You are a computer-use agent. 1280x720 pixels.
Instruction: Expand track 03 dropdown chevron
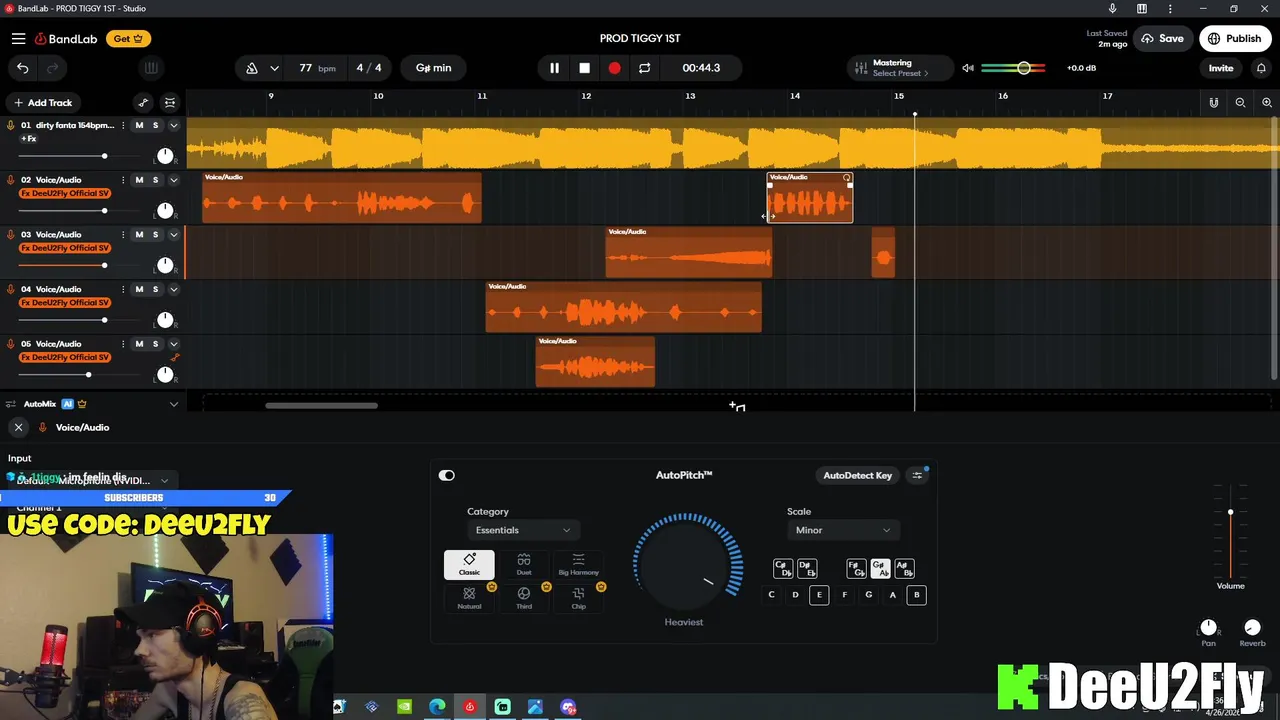point(174,234)
